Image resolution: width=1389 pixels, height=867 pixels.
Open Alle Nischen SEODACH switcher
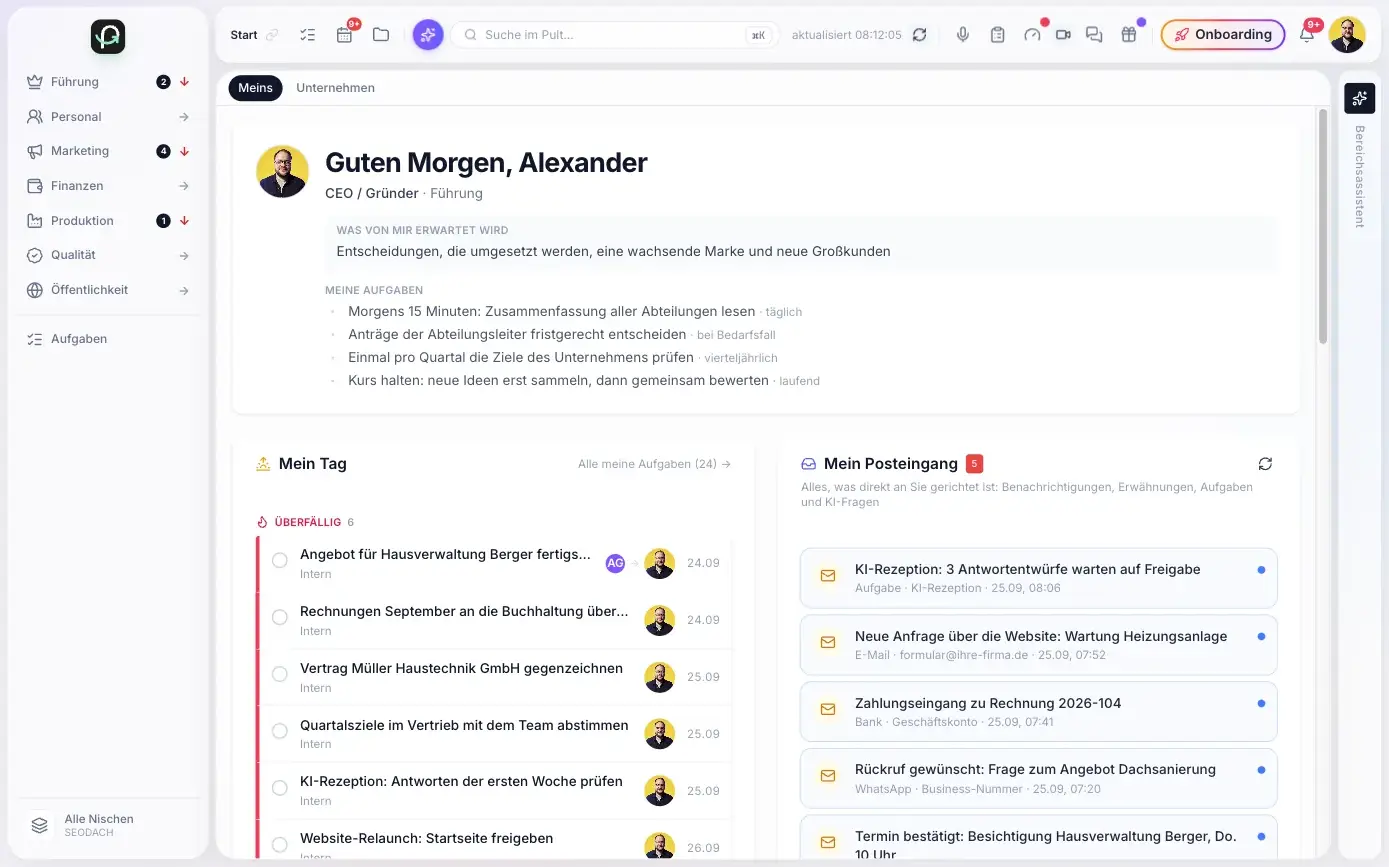pos(108,825)
